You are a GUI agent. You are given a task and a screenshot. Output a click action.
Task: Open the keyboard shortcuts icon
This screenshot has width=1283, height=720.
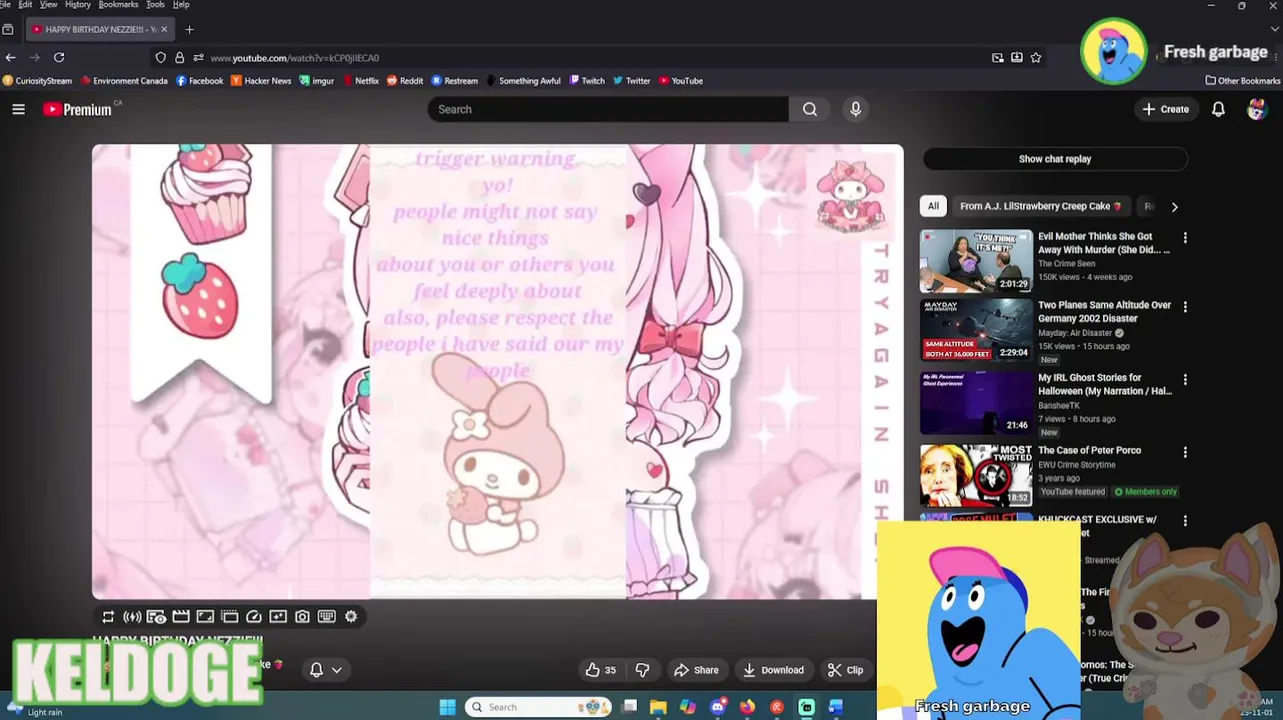click(x=326, y=617)
